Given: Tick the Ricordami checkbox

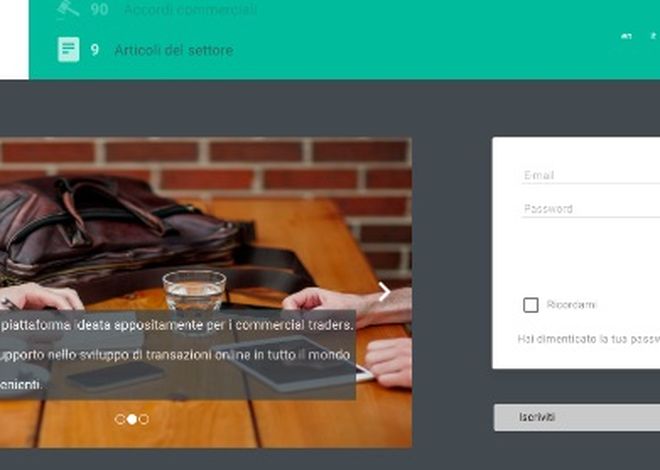Looking at the screenshot, I should [531, 305].
